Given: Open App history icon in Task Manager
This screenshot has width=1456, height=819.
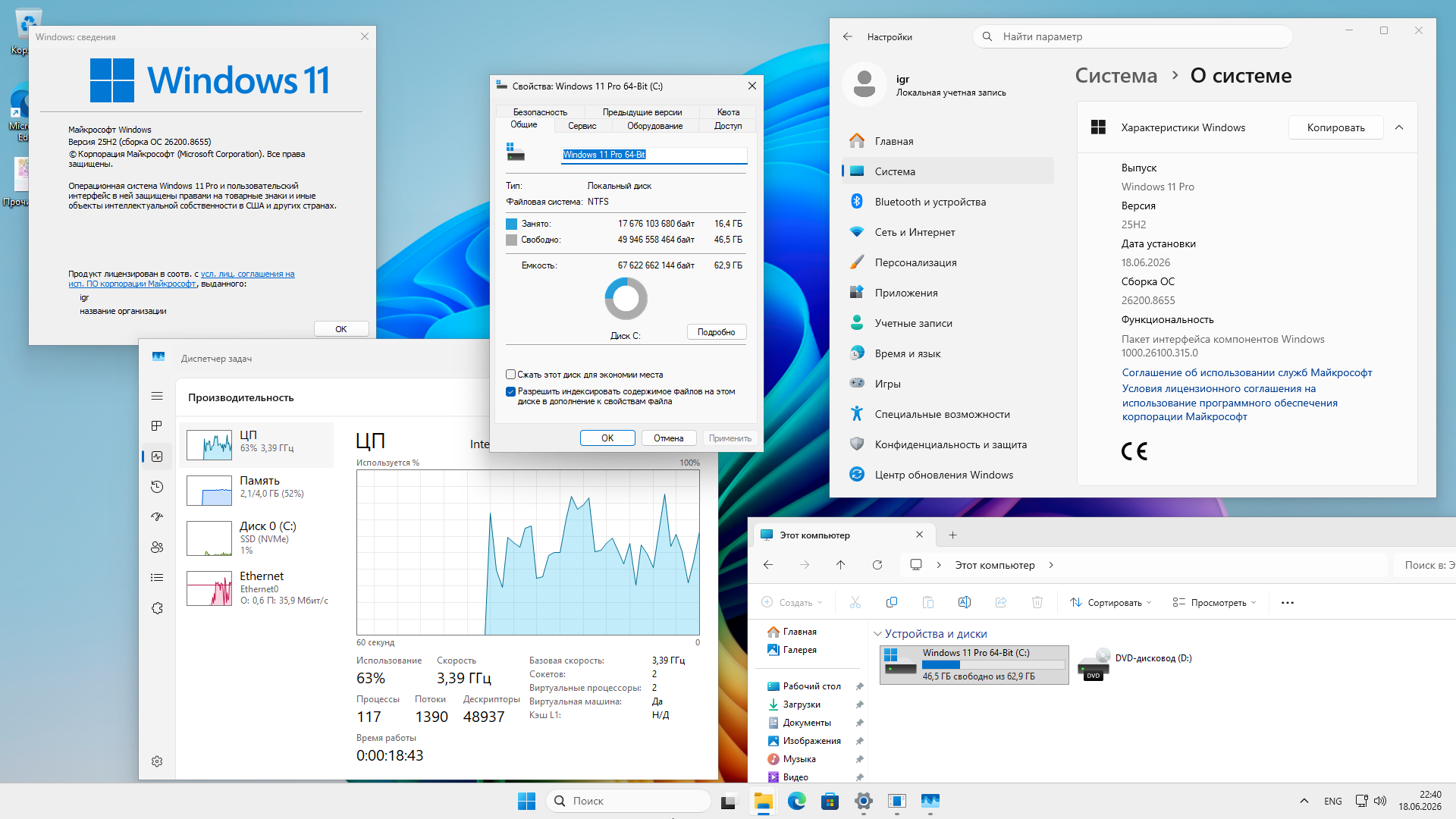Looking at the screenshot, I should click(x=157, y=487).
